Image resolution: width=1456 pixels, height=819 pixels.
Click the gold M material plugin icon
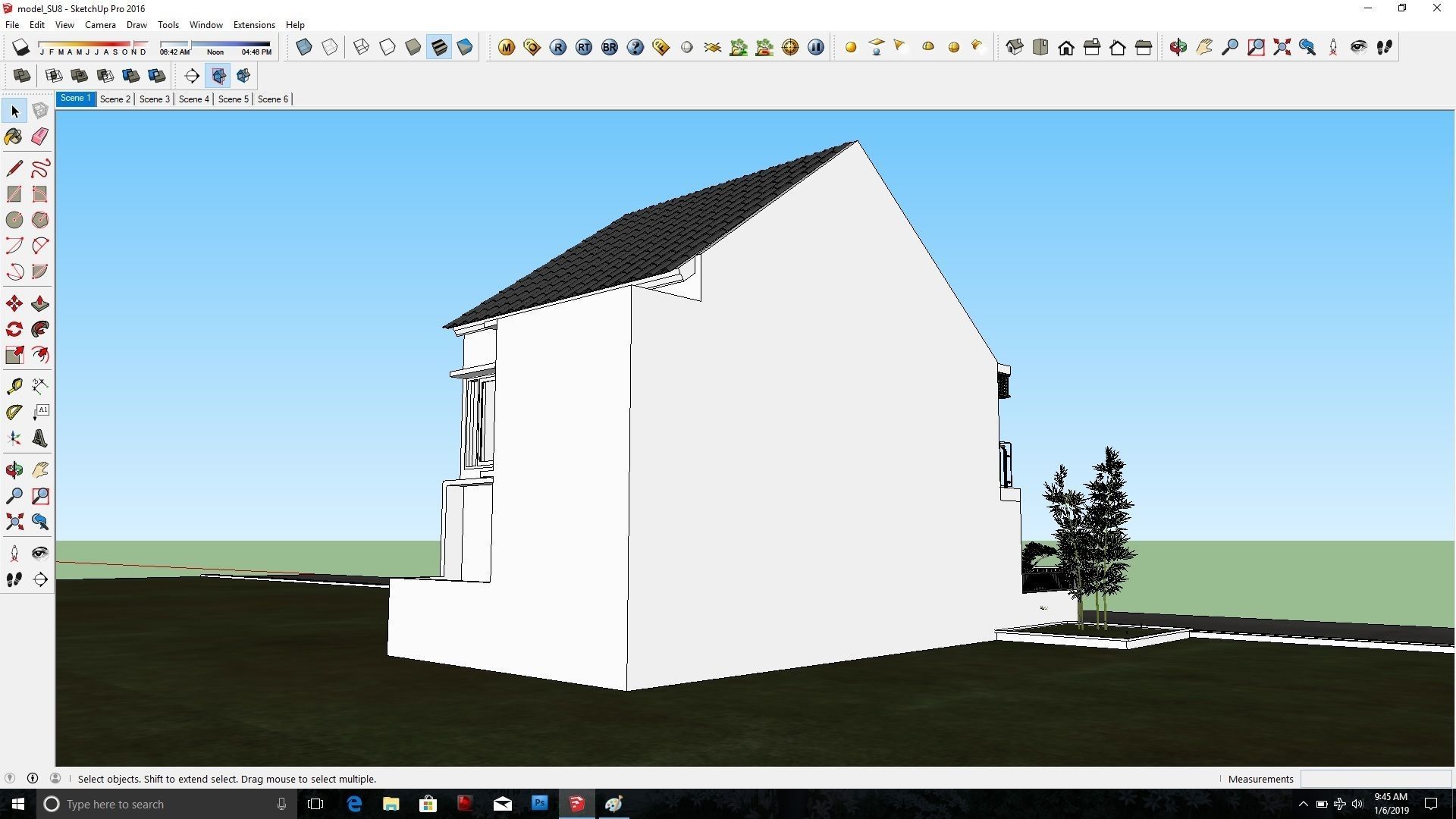(507, 47)
